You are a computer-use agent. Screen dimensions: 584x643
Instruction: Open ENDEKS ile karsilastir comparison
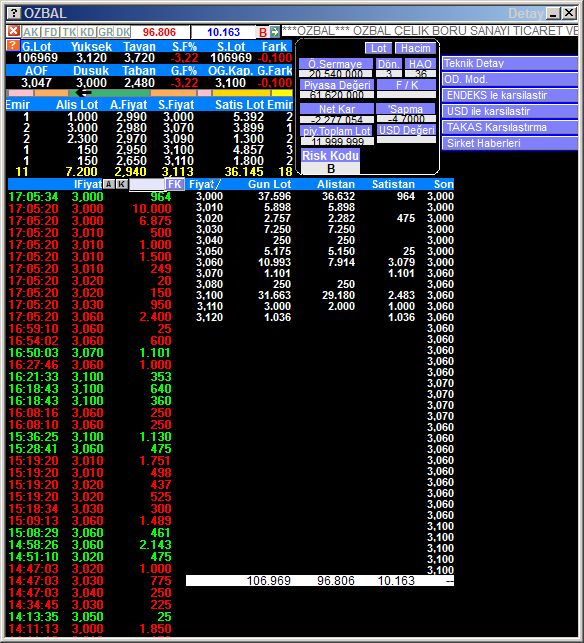click(510, 95)
